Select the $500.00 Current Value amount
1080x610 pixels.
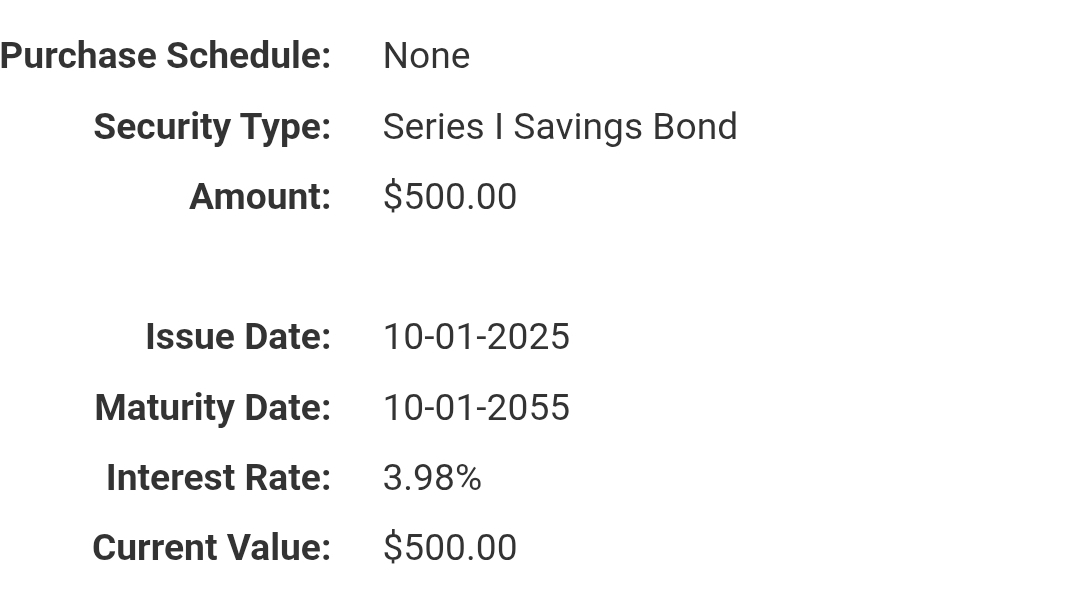coord(449,548)
